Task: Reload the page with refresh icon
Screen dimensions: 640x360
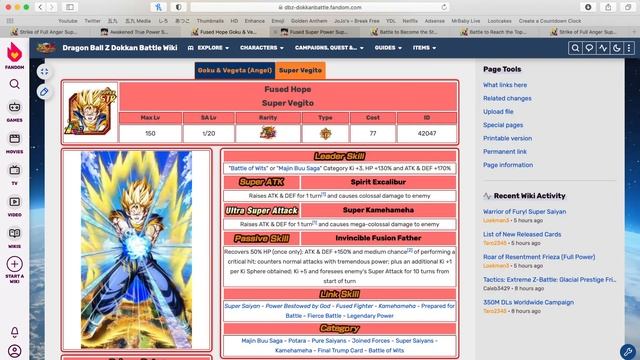Action: pos(444,7)
